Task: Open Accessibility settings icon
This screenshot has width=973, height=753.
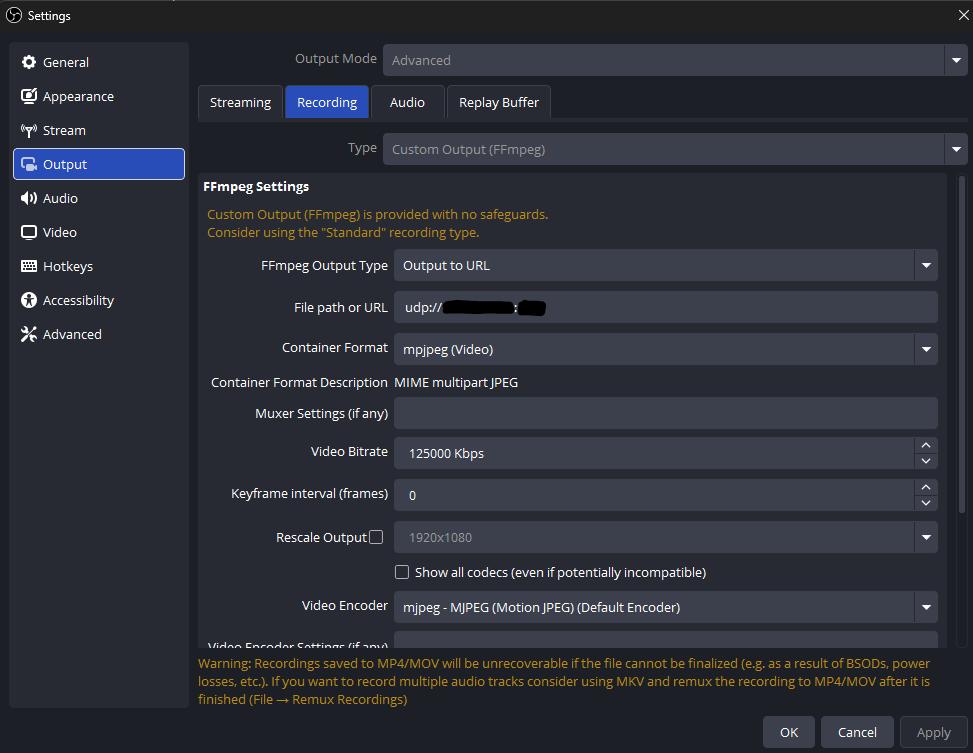Action: 29,300
